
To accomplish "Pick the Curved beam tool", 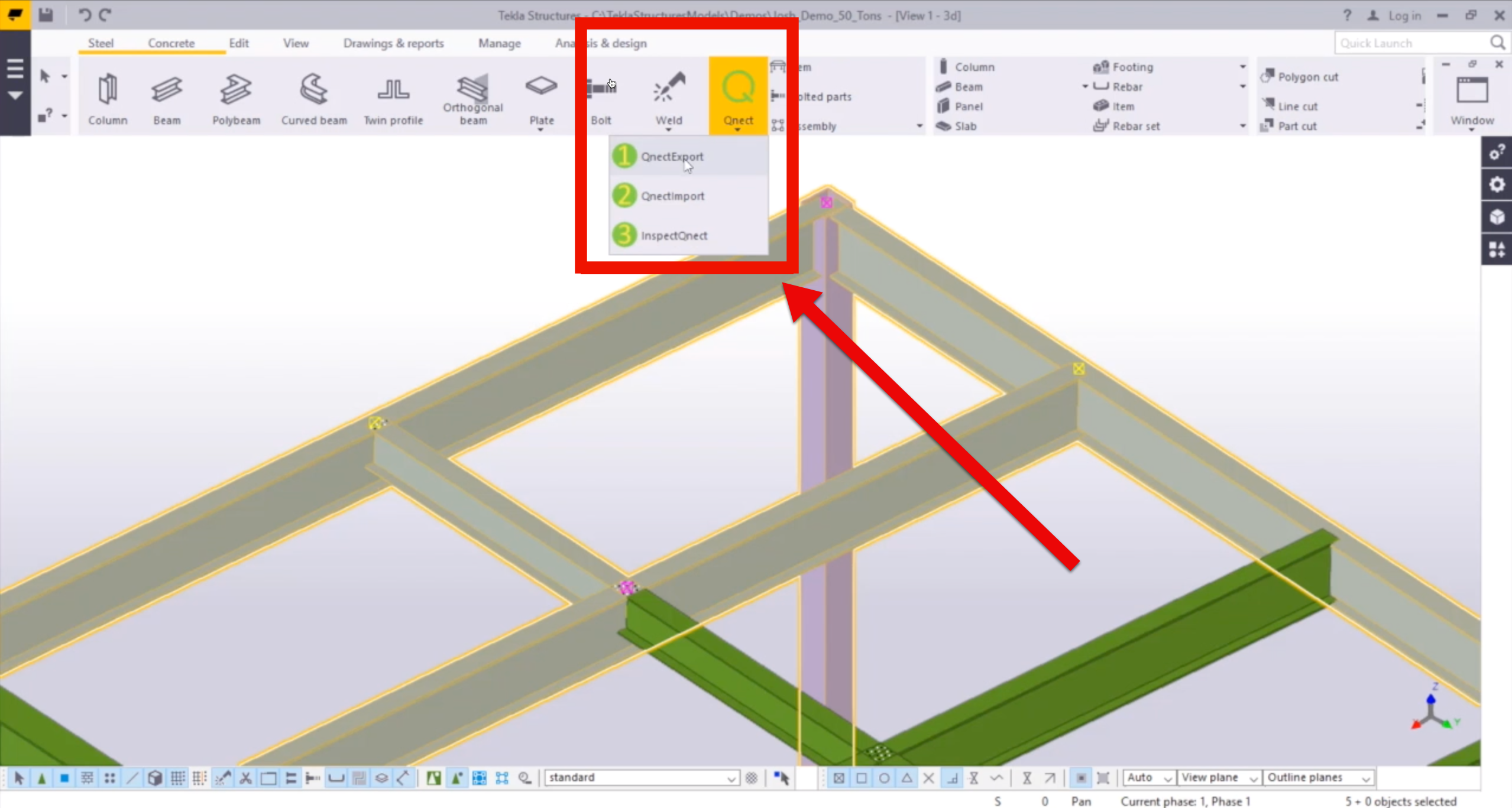I will click(314, 98).
